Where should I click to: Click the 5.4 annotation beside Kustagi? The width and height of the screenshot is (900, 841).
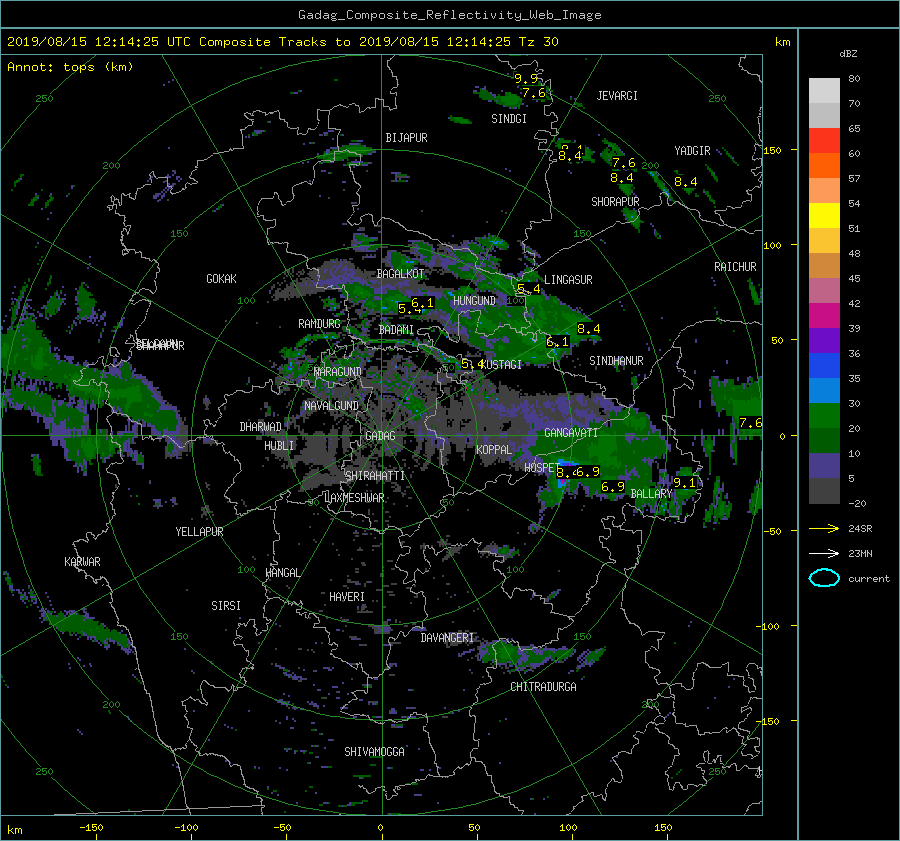tap(472, 364)
